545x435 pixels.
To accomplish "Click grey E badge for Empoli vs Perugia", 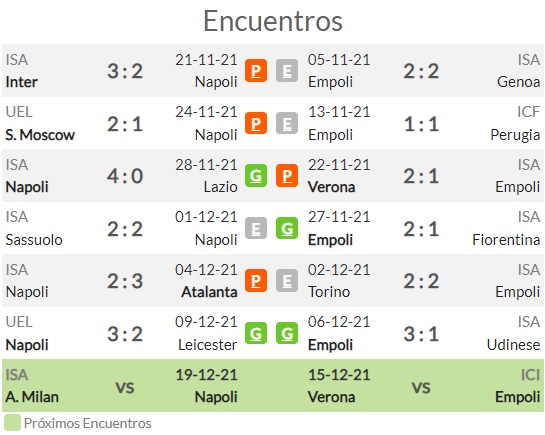I will coord(287,123).
